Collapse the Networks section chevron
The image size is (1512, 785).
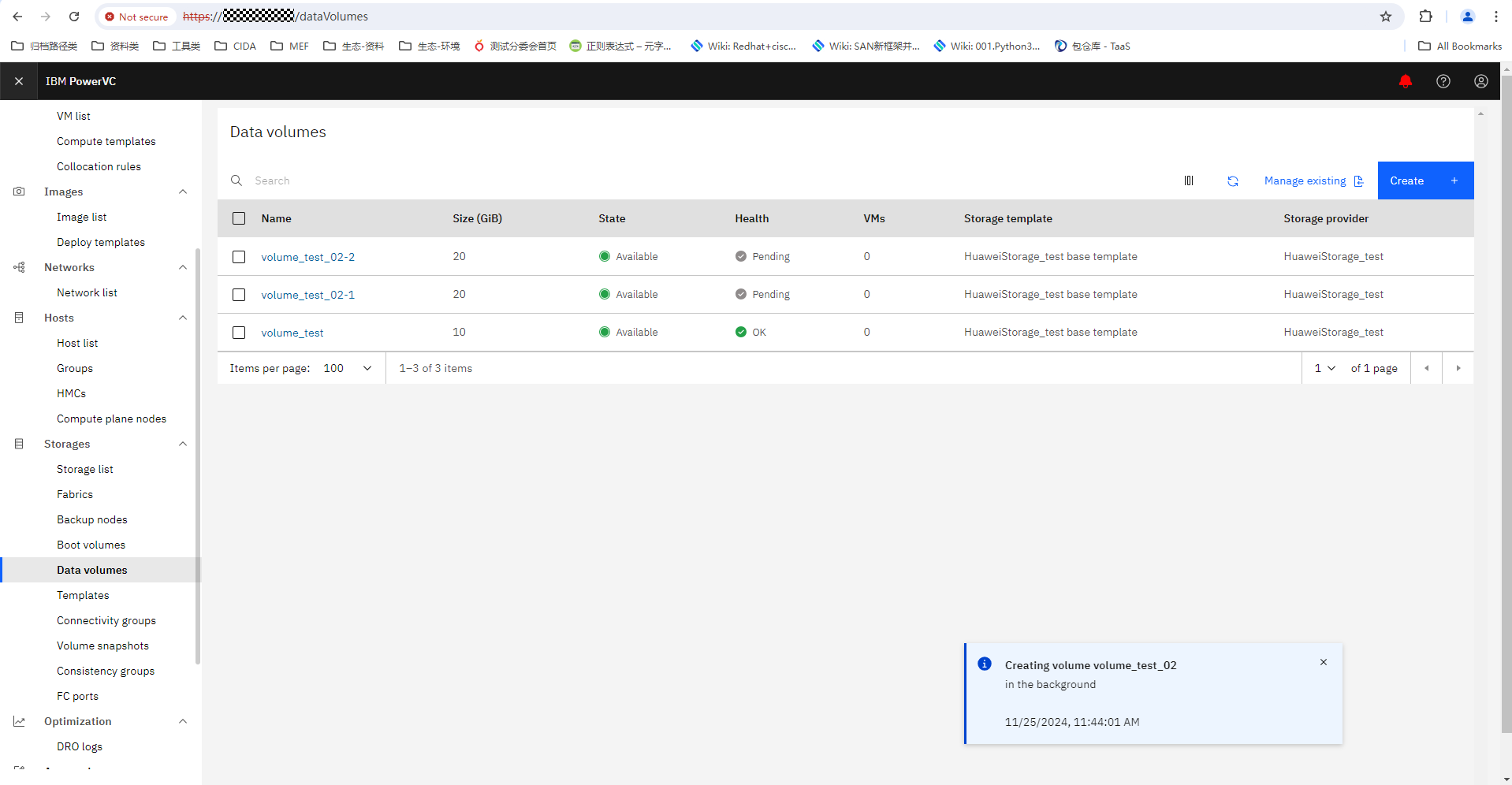(x=183, y=267)
